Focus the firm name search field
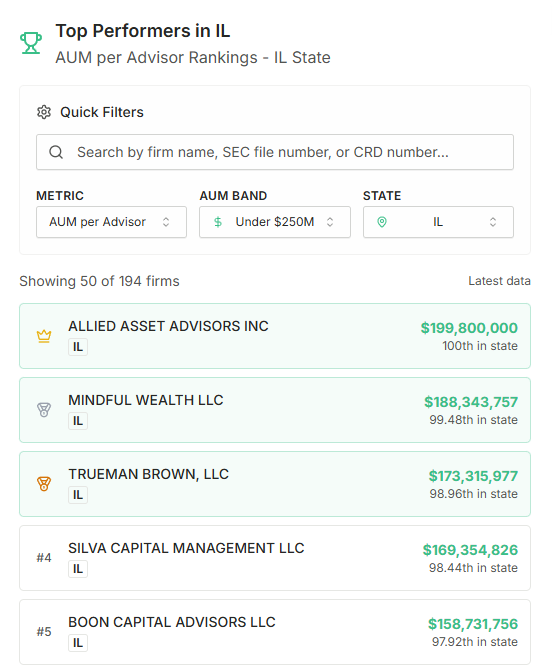 275,152
